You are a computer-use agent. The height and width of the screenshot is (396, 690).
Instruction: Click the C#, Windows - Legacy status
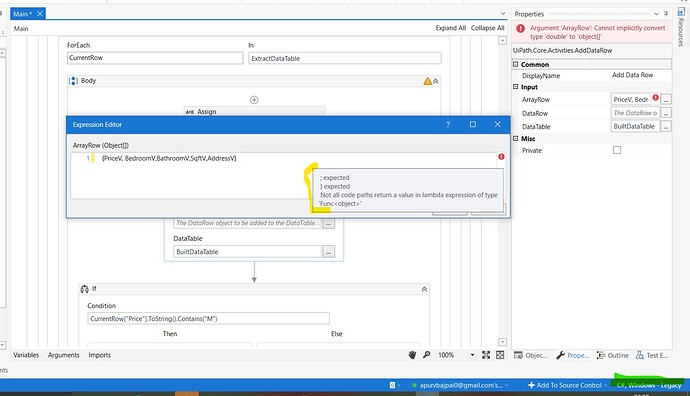point(649,385)
